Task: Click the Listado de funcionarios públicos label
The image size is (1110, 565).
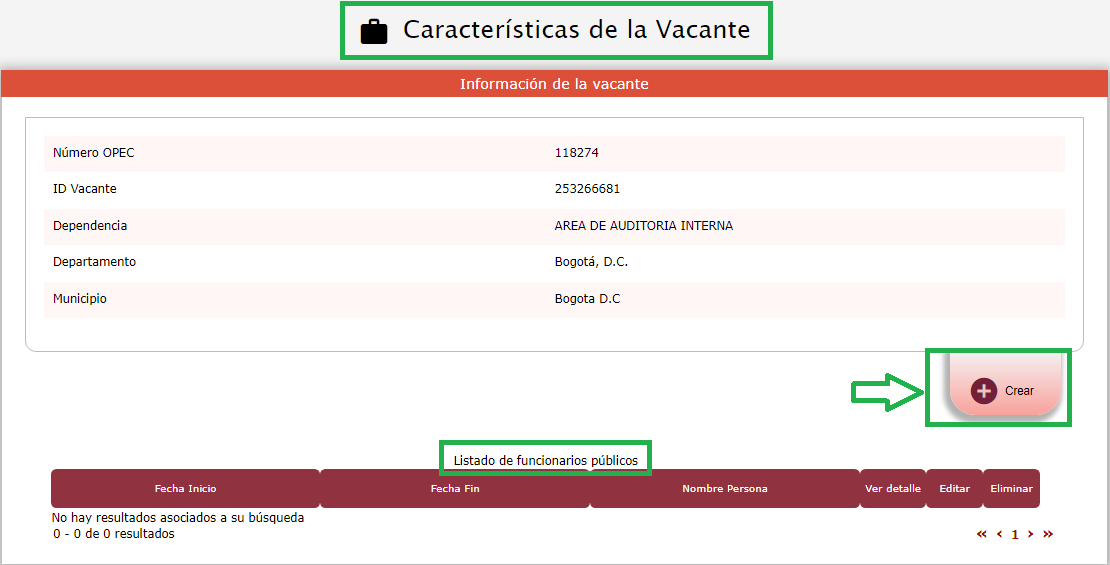Action: (x=545, y=460)
